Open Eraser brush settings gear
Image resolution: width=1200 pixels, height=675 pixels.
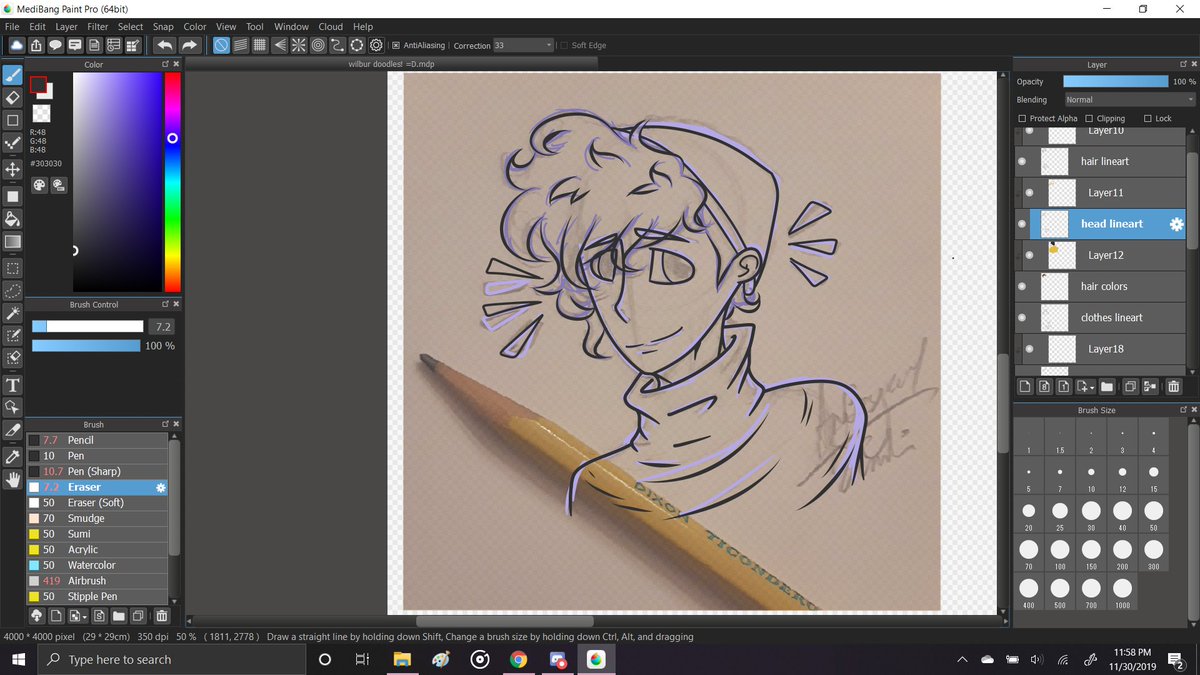point(161,487)
